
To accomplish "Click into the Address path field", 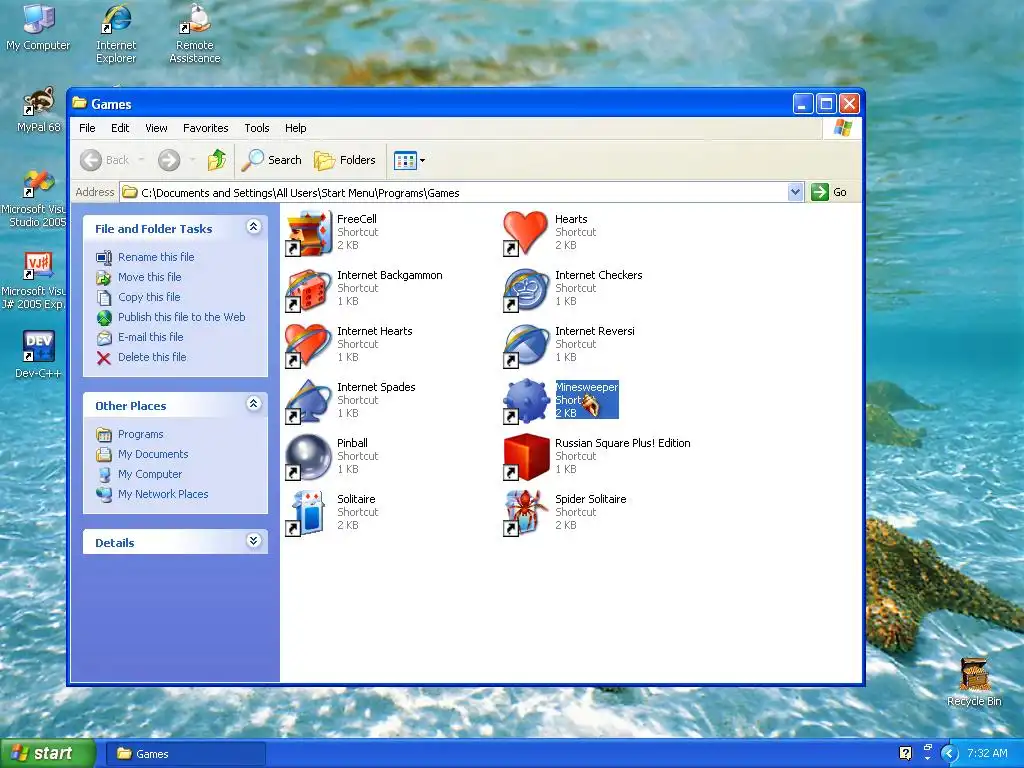I will click(455, 192).
